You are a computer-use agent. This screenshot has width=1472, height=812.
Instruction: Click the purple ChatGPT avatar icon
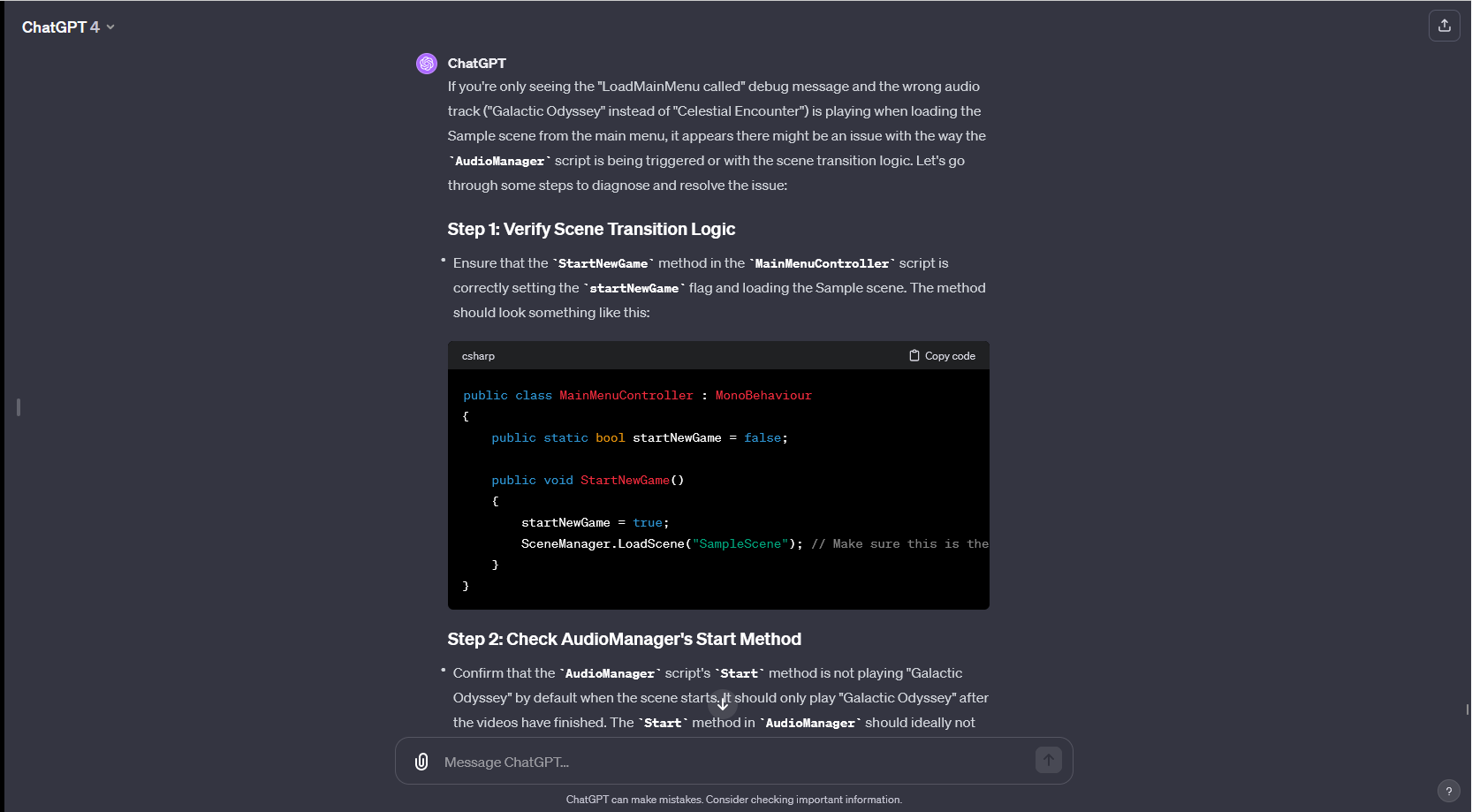tap(427, 64)
